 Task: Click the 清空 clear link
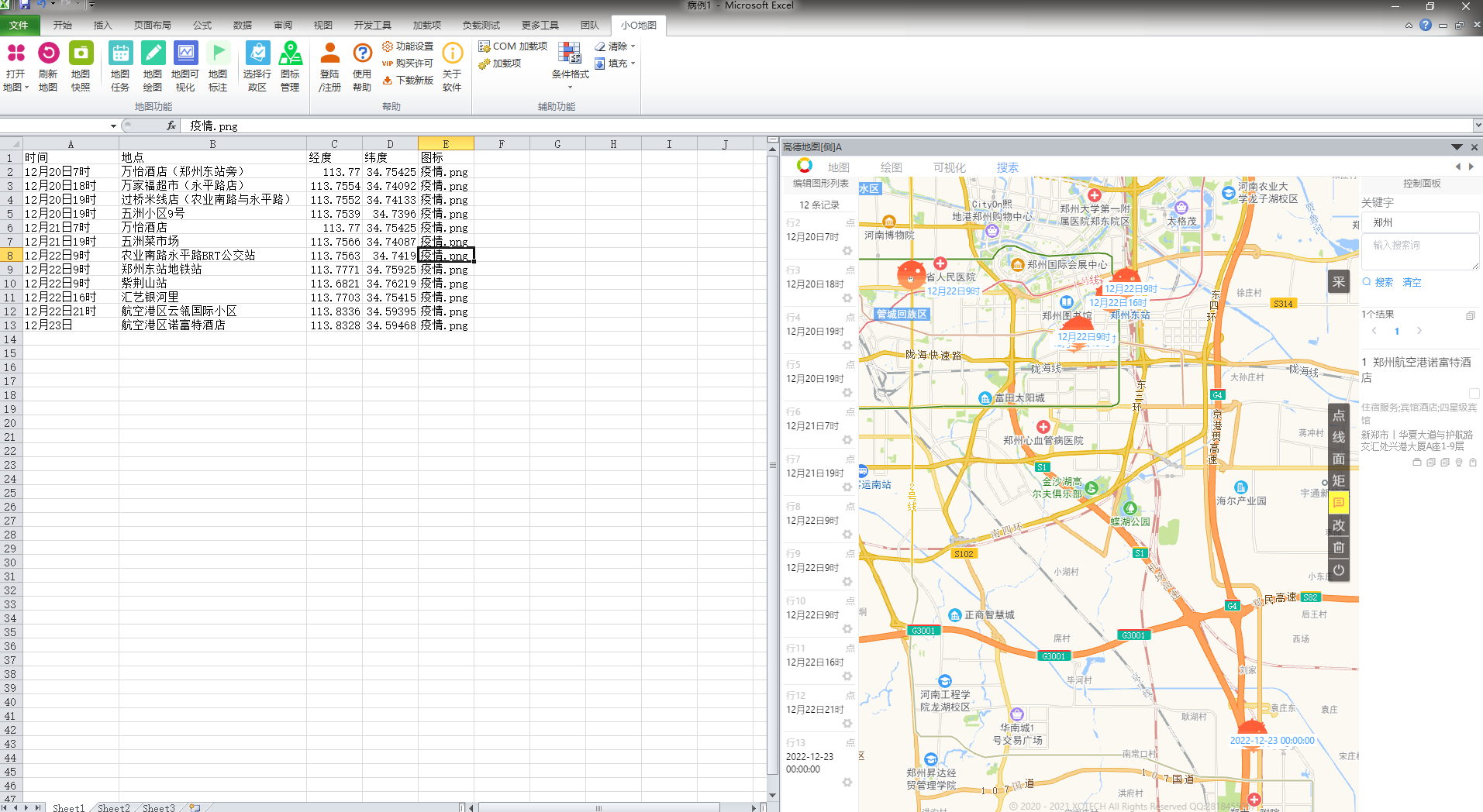point(1412,283)
